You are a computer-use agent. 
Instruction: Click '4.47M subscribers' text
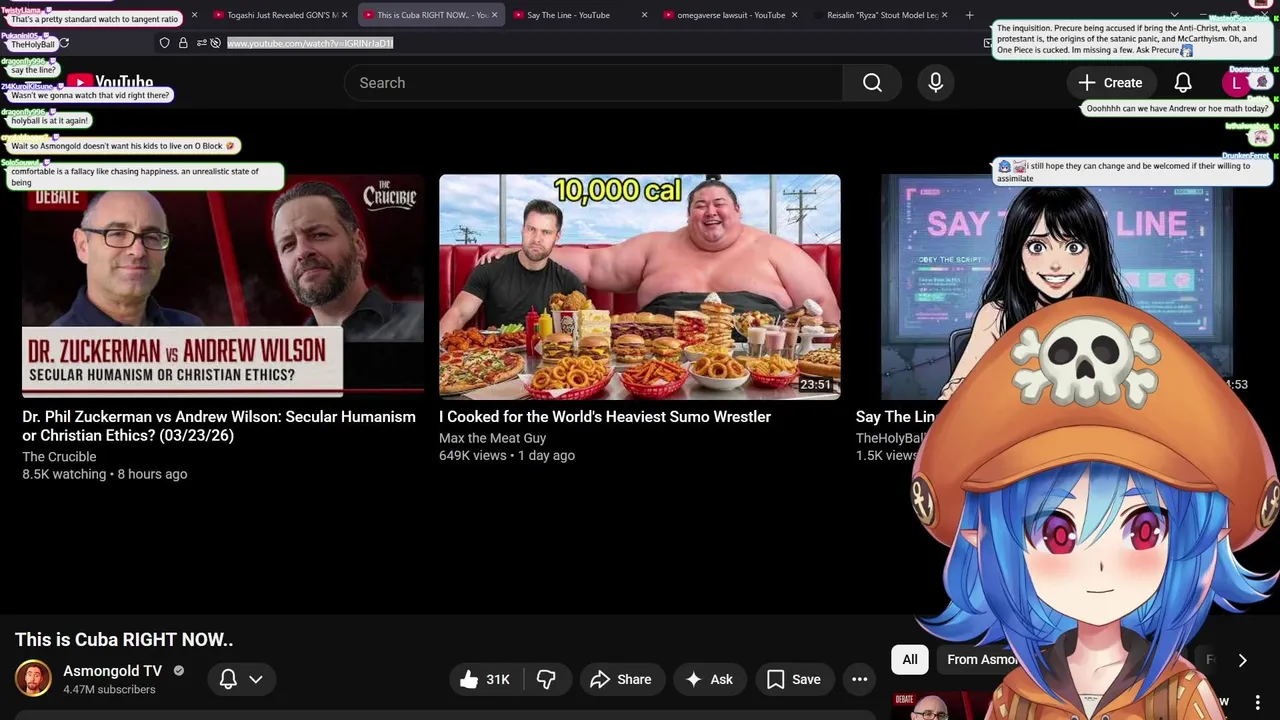[x=109, y=690]
